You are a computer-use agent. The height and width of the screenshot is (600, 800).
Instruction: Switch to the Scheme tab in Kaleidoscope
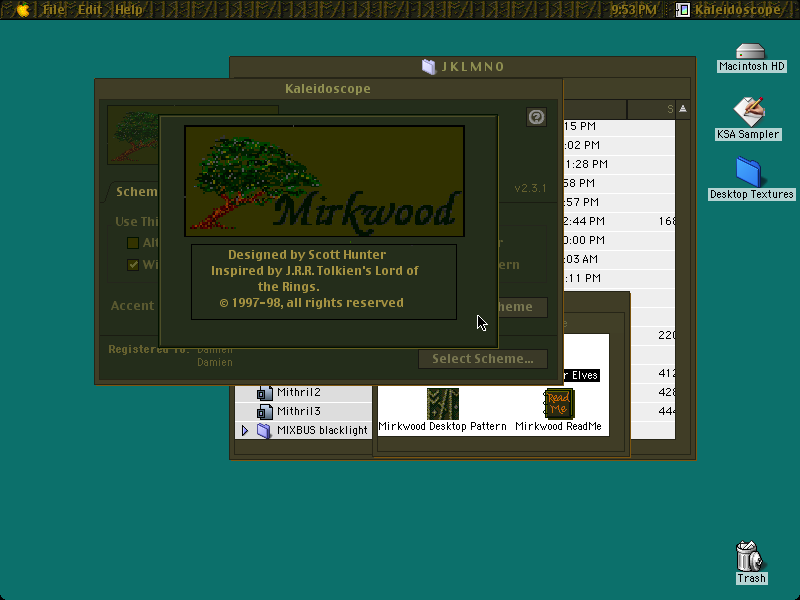click(x=134, y=192)
